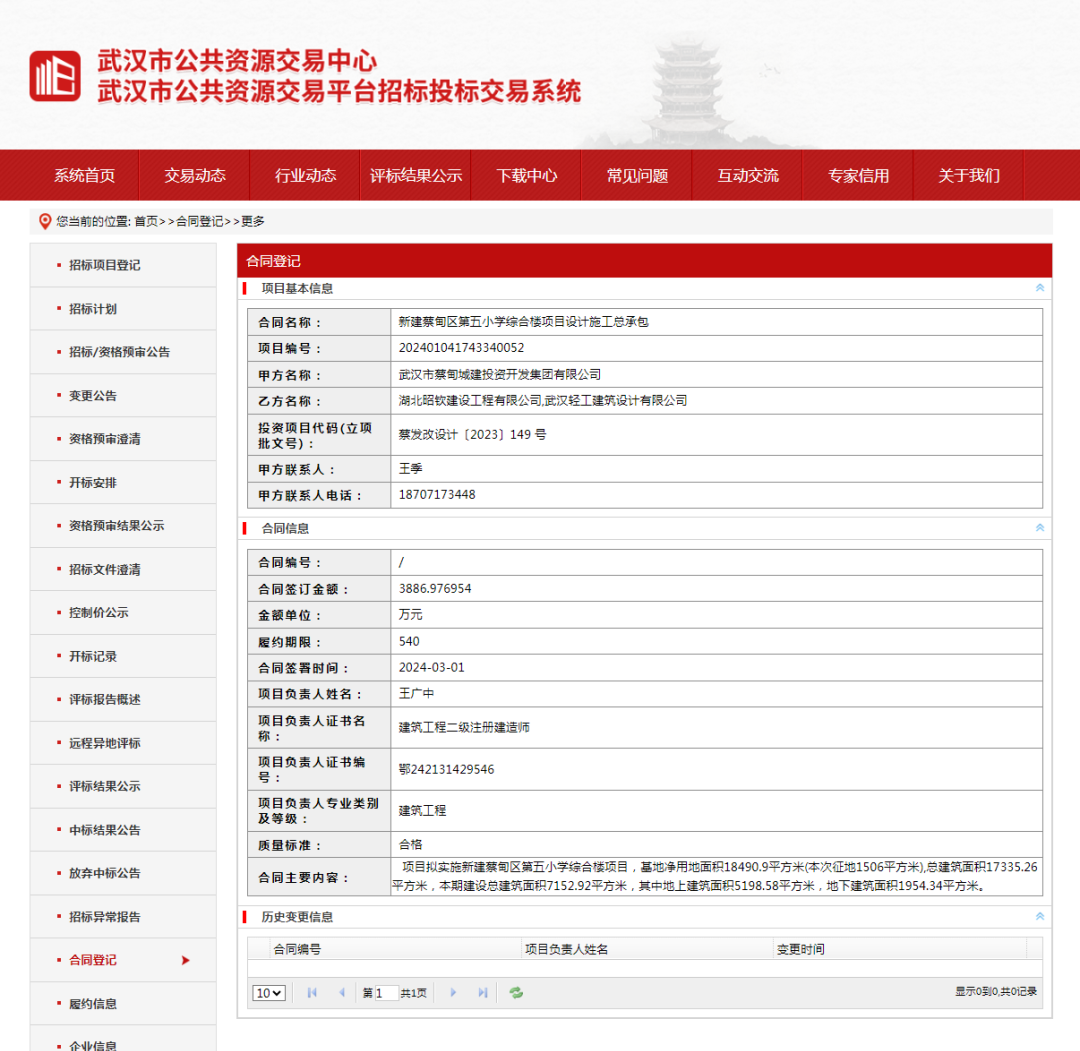The height and width of the screenshot is (1051, 1080).
Task: Open 开标记录 in the sidebar
Action: (93, 656)
